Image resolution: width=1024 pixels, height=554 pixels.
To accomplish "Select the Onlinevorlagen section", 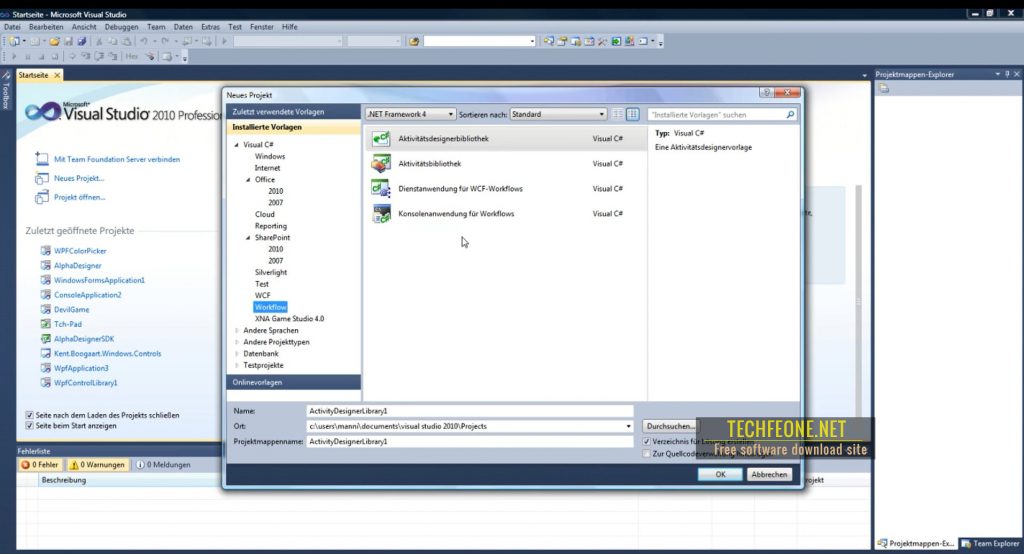I will coord(293,382).
